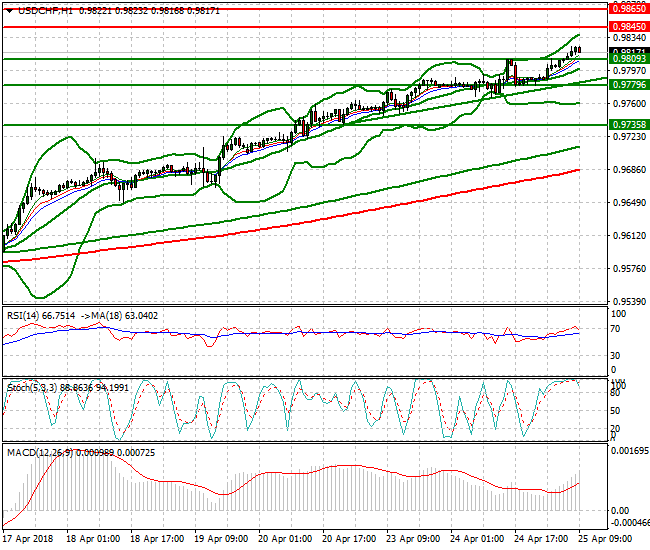Image resolution: width=650 pixels, height=550 pixels.
Task: Click the Stochastic scale value 50
Action: (x=616, y=411)
